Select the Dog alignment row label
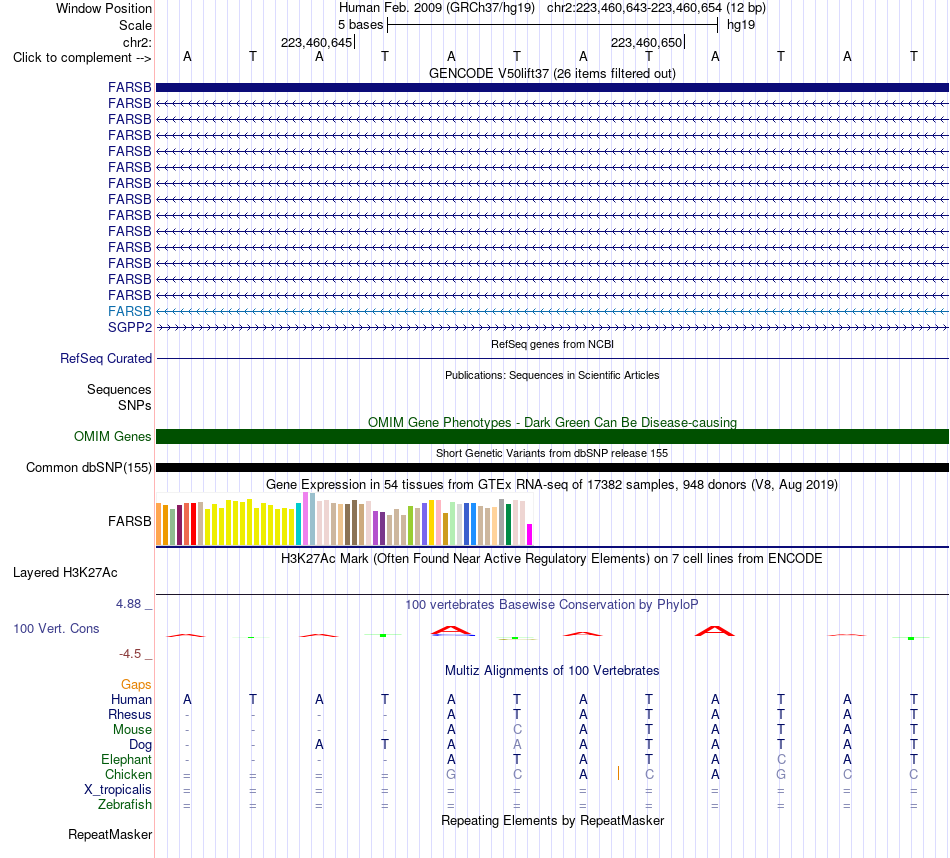The width and height of the screenshot is (950, 858). point(140,745)
